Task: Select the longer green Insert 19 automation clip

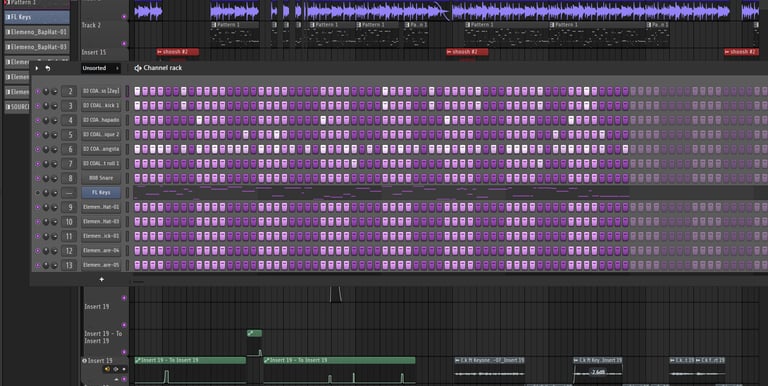Action: [339, 361]
